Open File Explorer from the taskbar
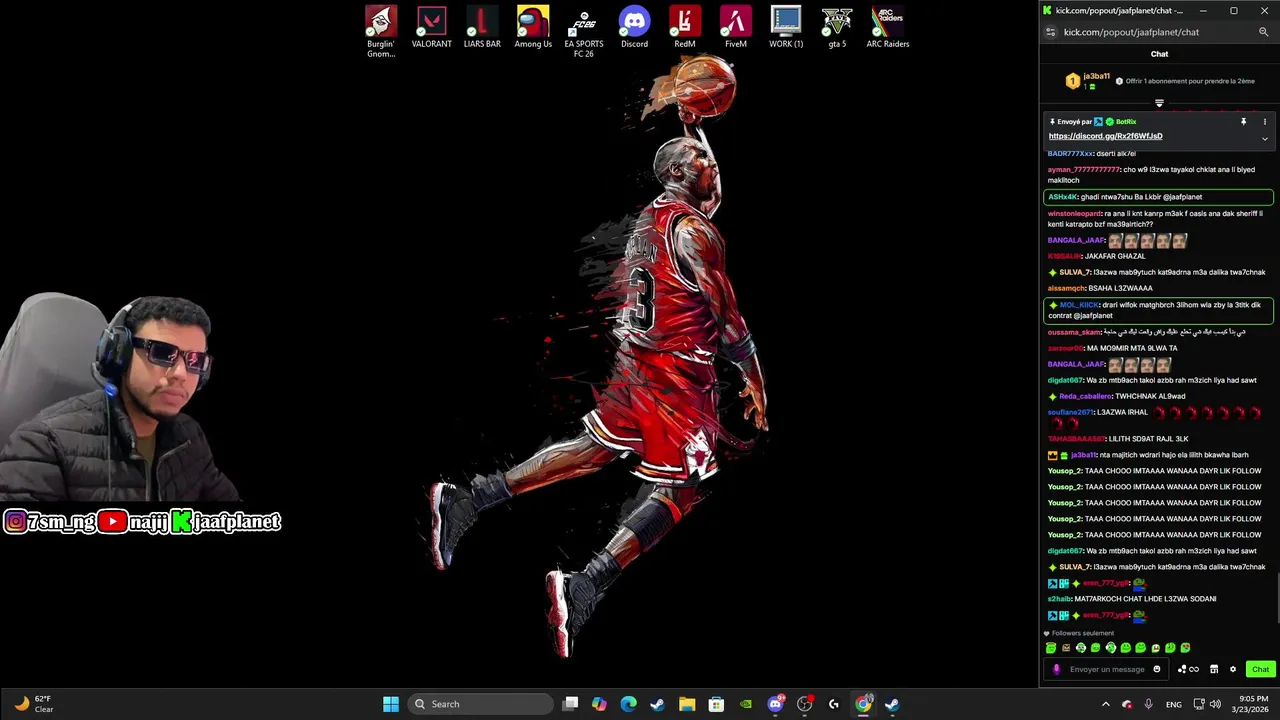 click(687, 704)
